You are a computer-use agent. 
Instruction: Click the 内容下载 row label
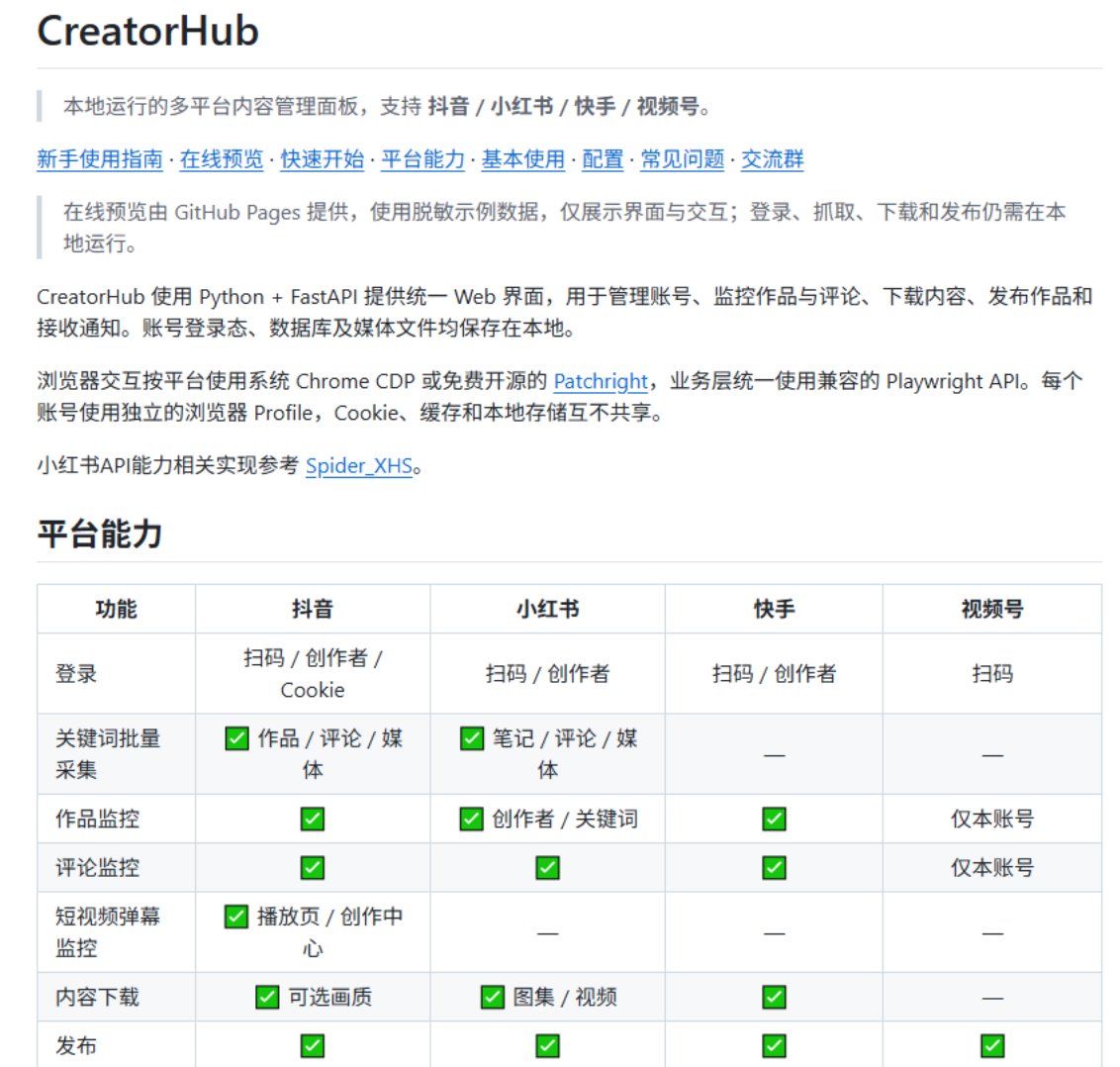(x=97, y=997)
